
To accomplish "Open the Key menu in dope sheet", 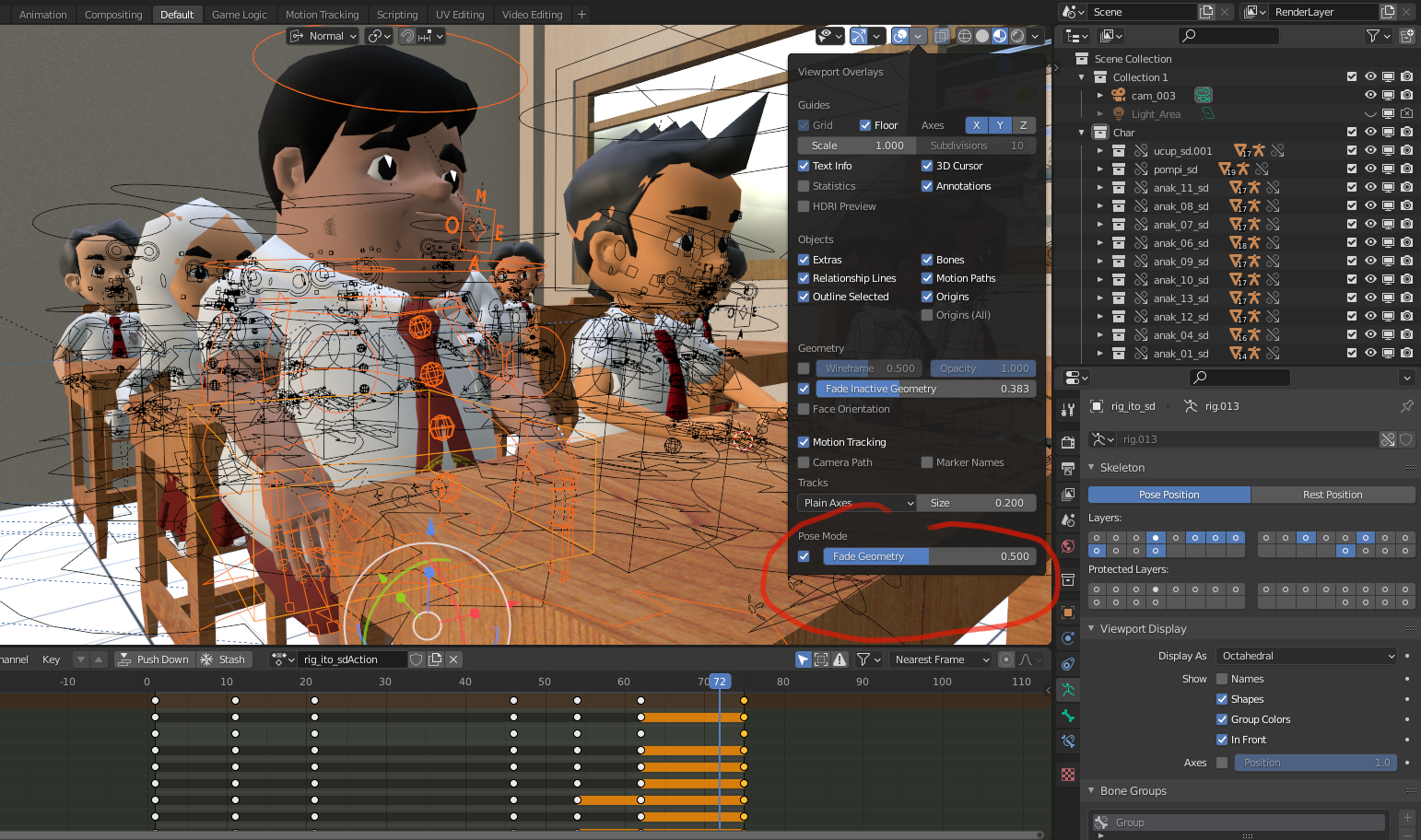I will click(x=52, y=659).
